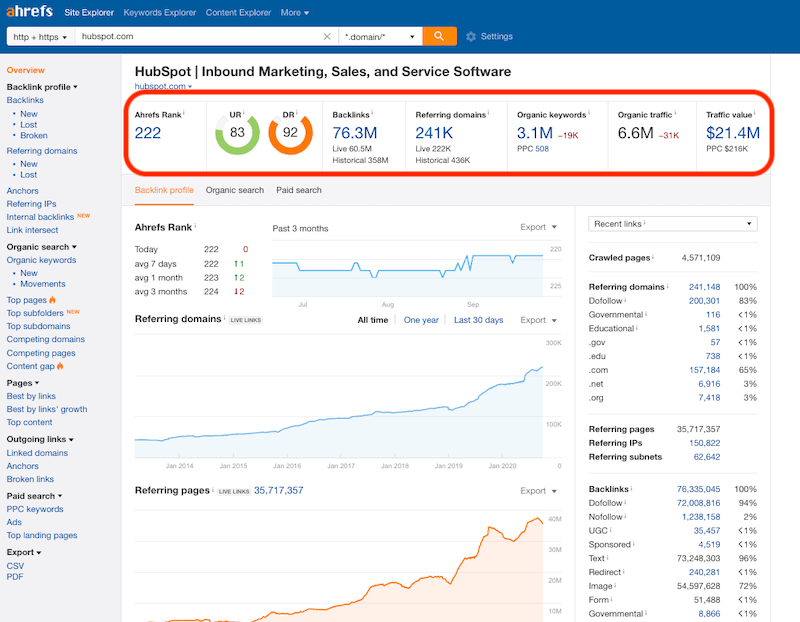
Task: Expand the hubspot.com URL dropdown
Action: (163, 86)
